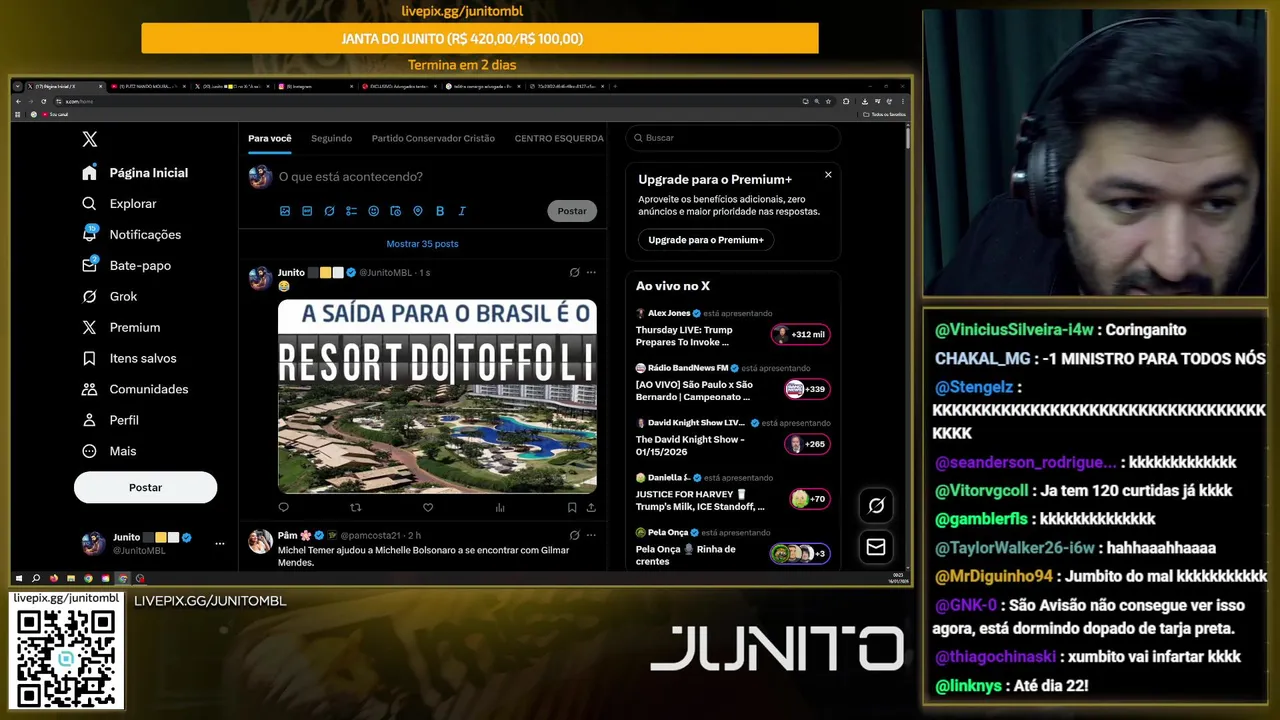Open Grok from the sidebar
This screenshot has width=1280, height=720.
click(x=110, y=297)
